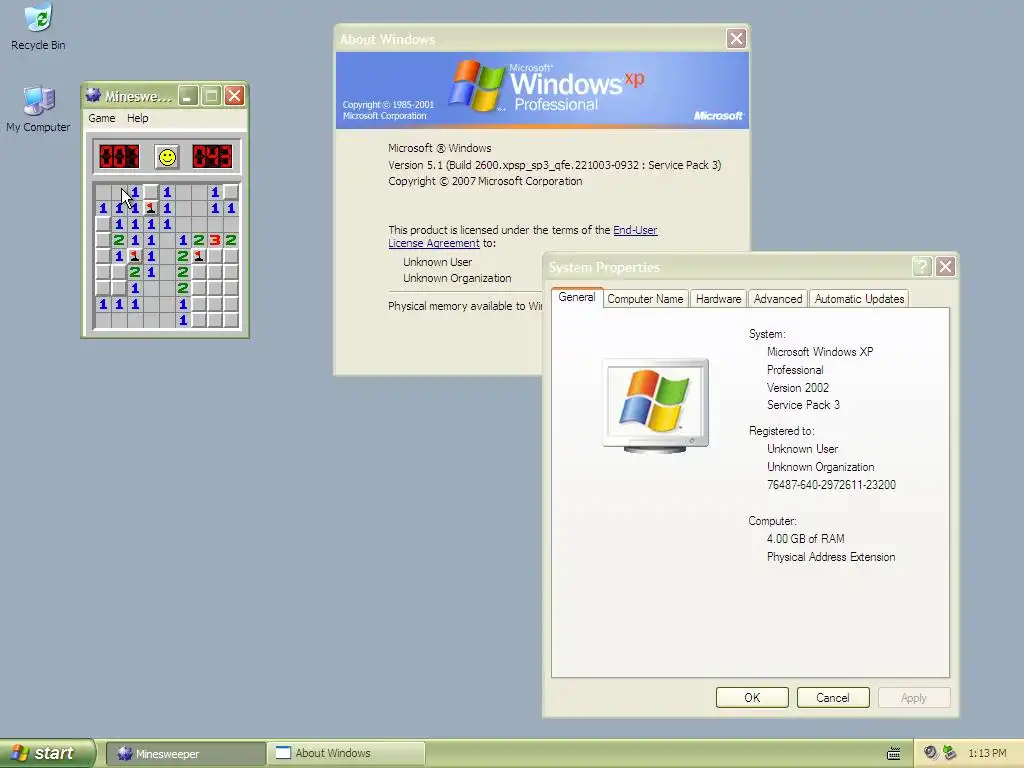
Task: Click the unopened top-row cell between two 1s
Action: point(151,192)
